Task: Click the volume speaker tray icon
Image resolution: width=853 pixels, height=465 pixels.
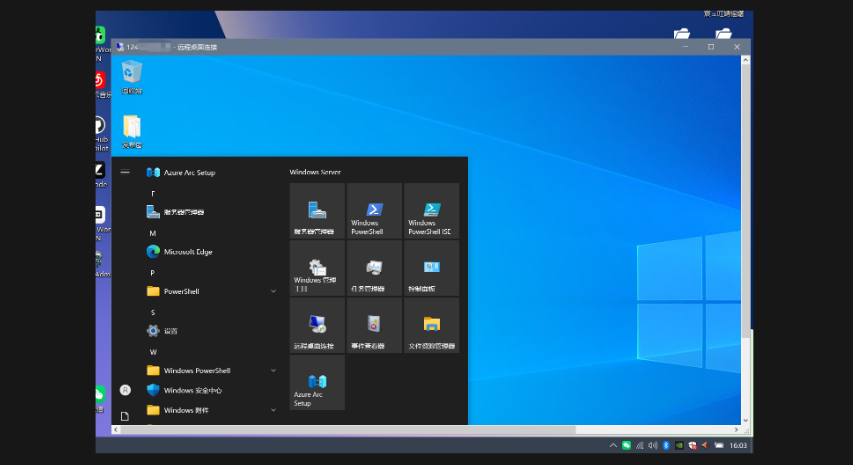Action: coord(653,445)
